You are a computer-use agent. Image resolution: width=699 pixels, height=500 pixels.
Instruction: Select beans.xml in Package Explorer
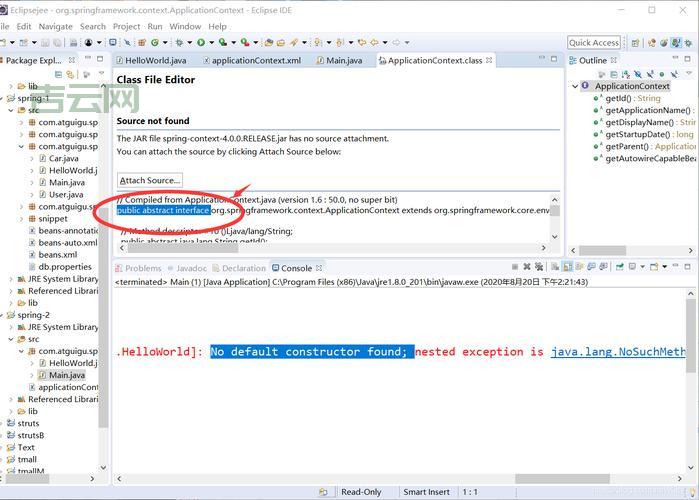click(53, 255)
